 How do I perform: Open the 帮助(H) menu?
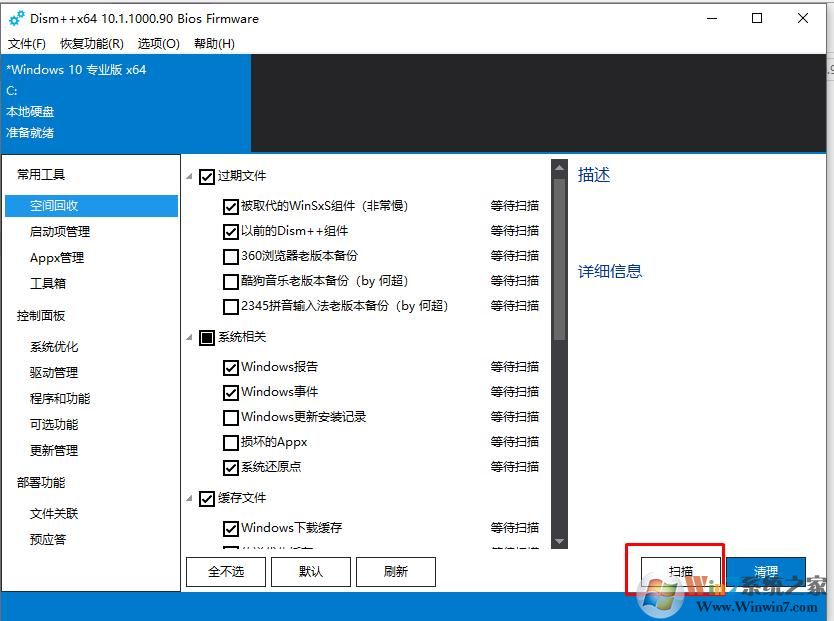(x=214, y=44)
